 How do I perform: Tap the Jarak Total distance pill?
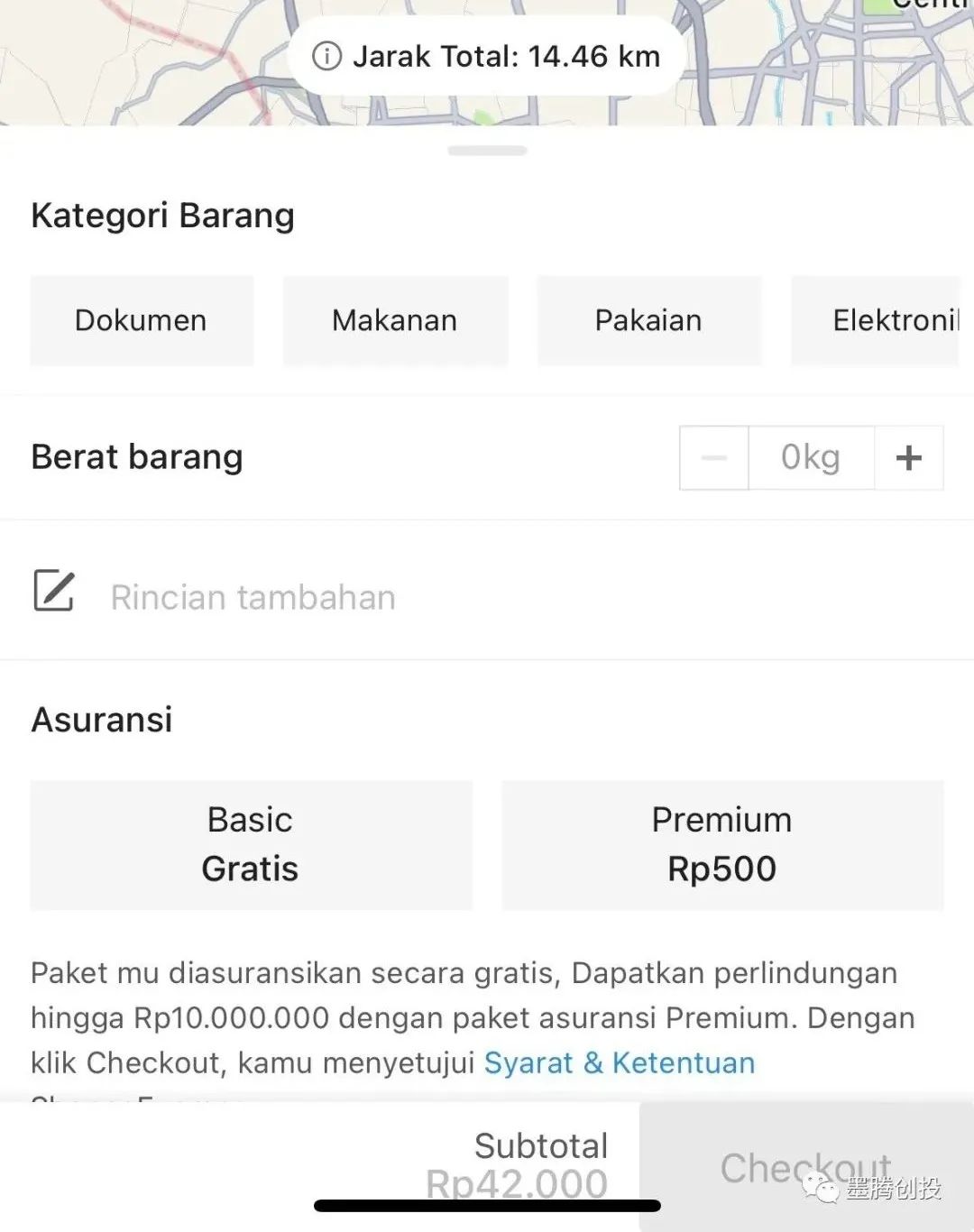click(x=505, y=56)
